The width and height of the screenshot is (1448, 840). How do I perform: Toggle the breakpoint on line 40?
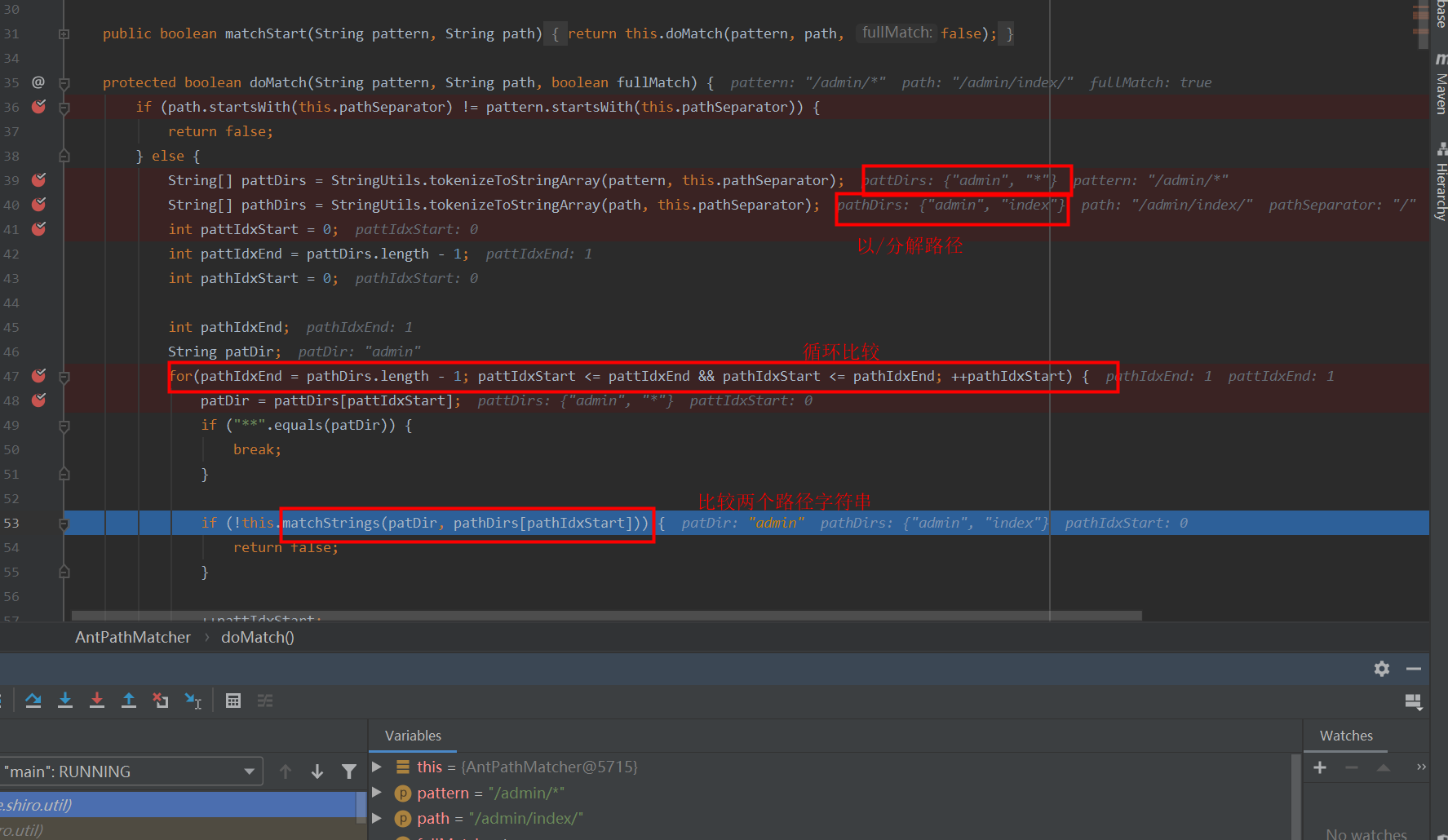click(38, 205)
